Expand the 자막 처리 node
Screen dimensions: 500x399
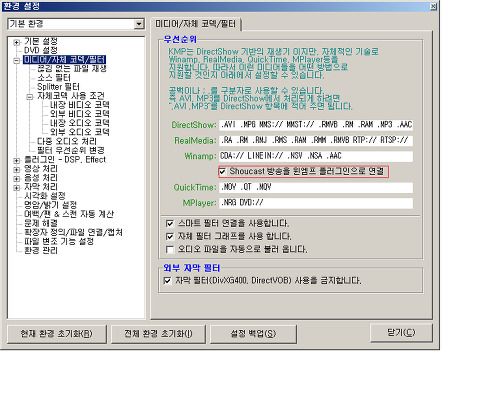pos(16,188)
